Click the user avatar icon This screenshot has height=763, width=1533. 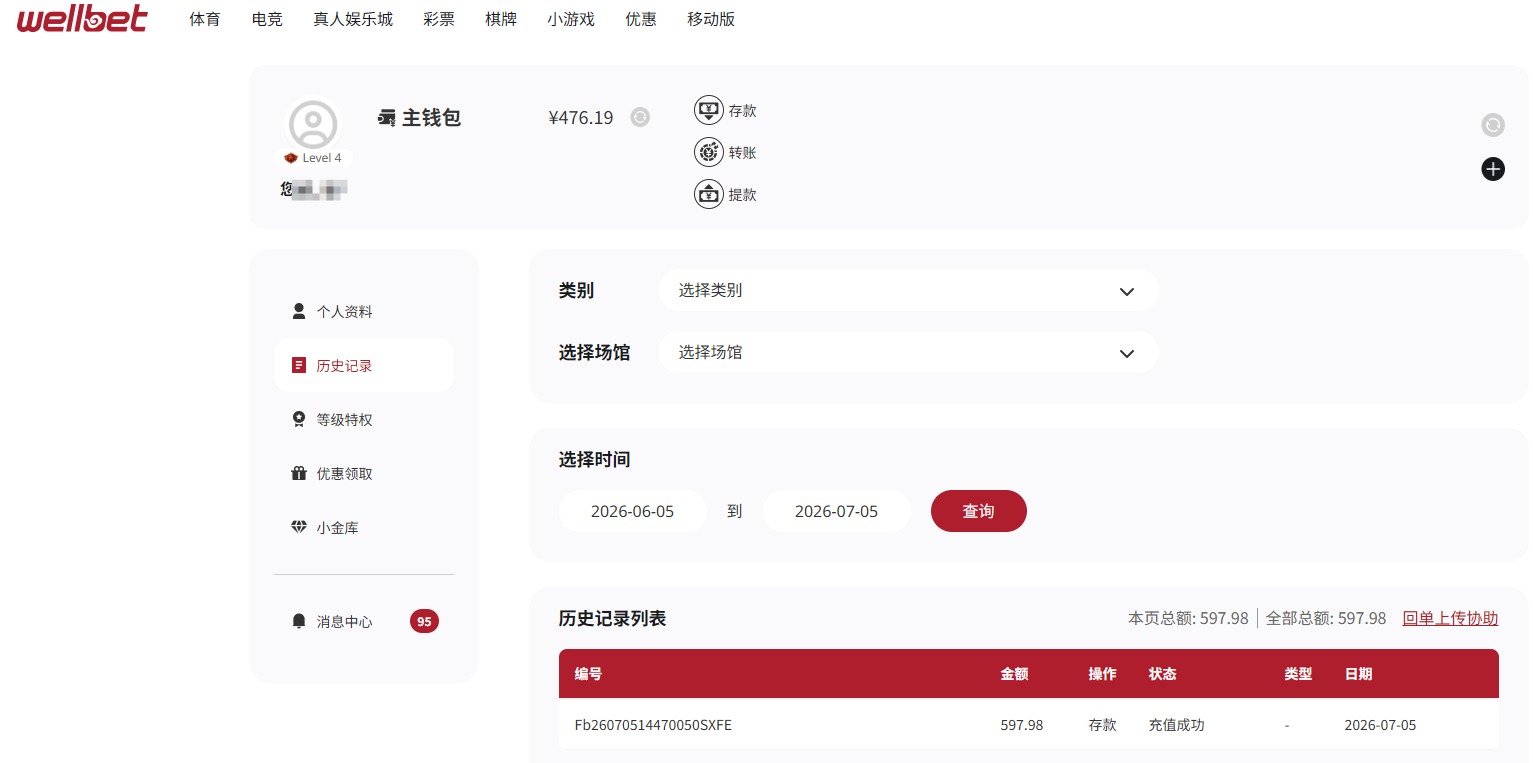click(x=313, y=125)
